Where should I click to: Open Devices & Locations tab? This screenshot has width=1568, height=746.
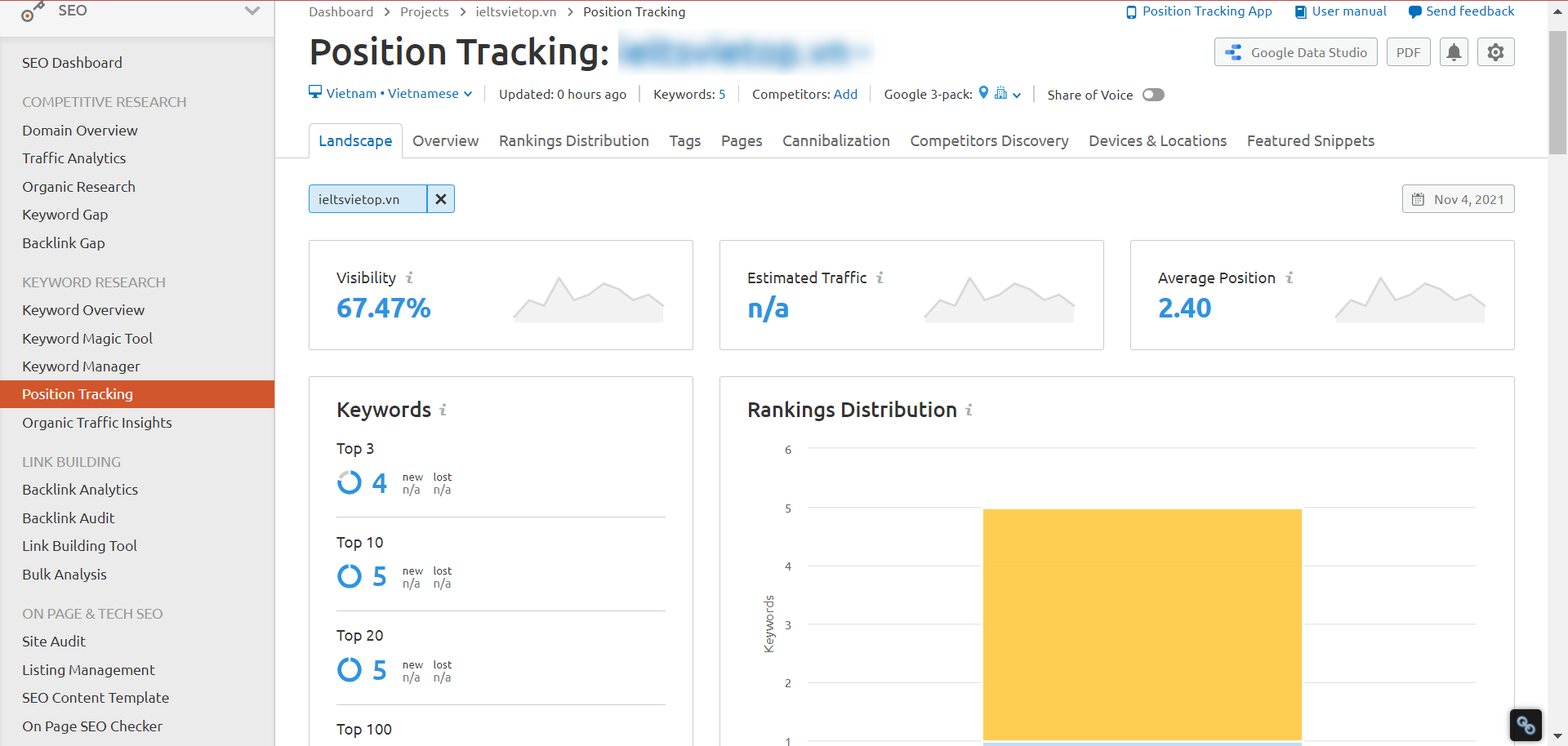pos(1157,141)
